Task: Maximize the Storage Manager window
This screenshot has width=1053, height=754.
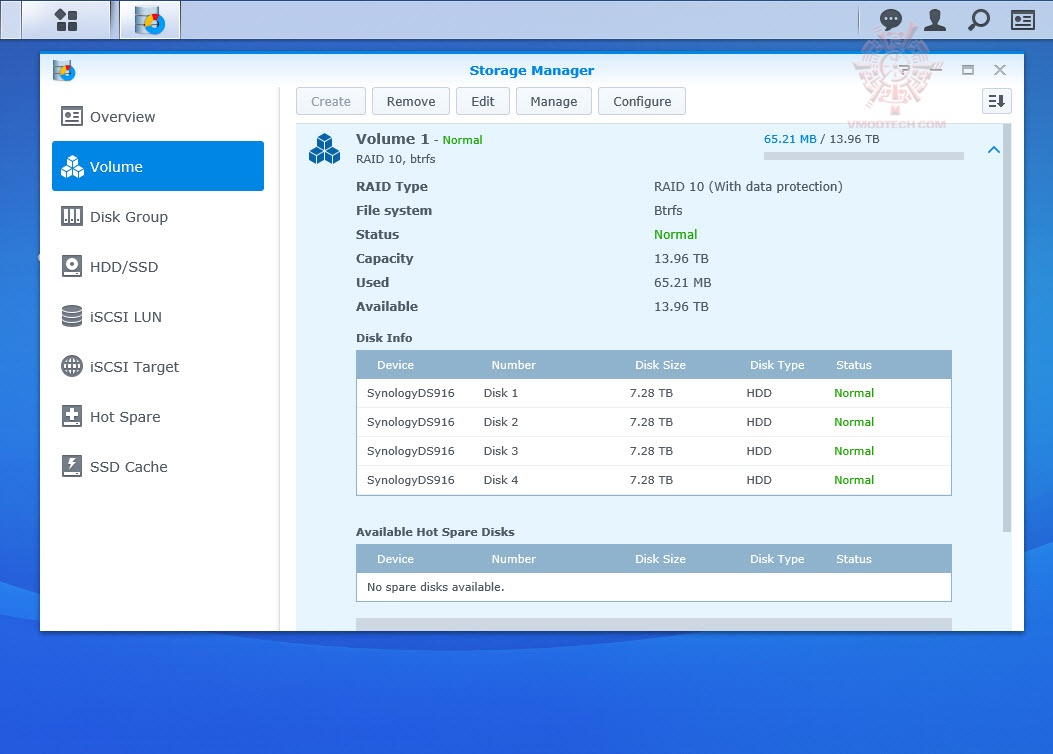Action: pos(968,70)
